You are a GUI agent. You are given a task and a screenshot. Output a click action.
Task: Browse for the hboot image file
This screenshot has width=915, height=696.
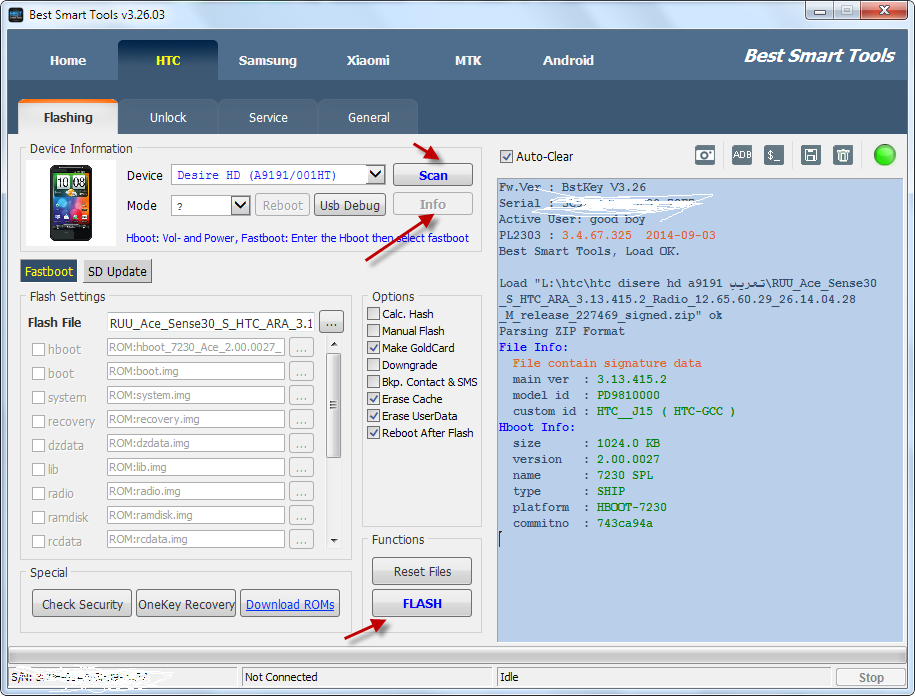point(301,348)
